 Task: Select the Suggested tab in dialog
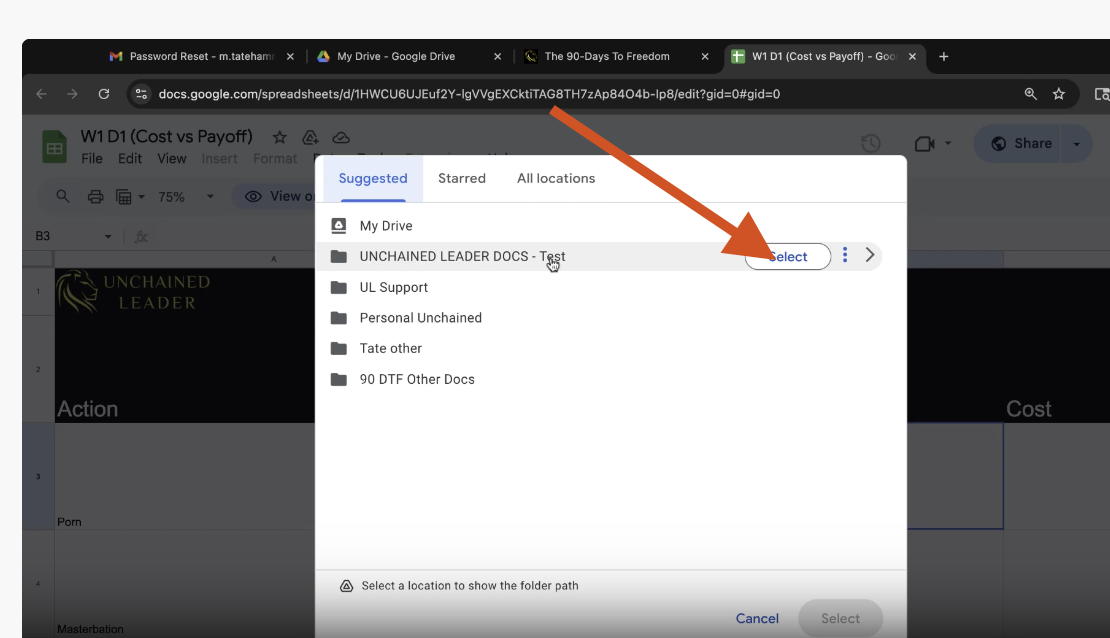pyautogui.click(x=373, y=178)
